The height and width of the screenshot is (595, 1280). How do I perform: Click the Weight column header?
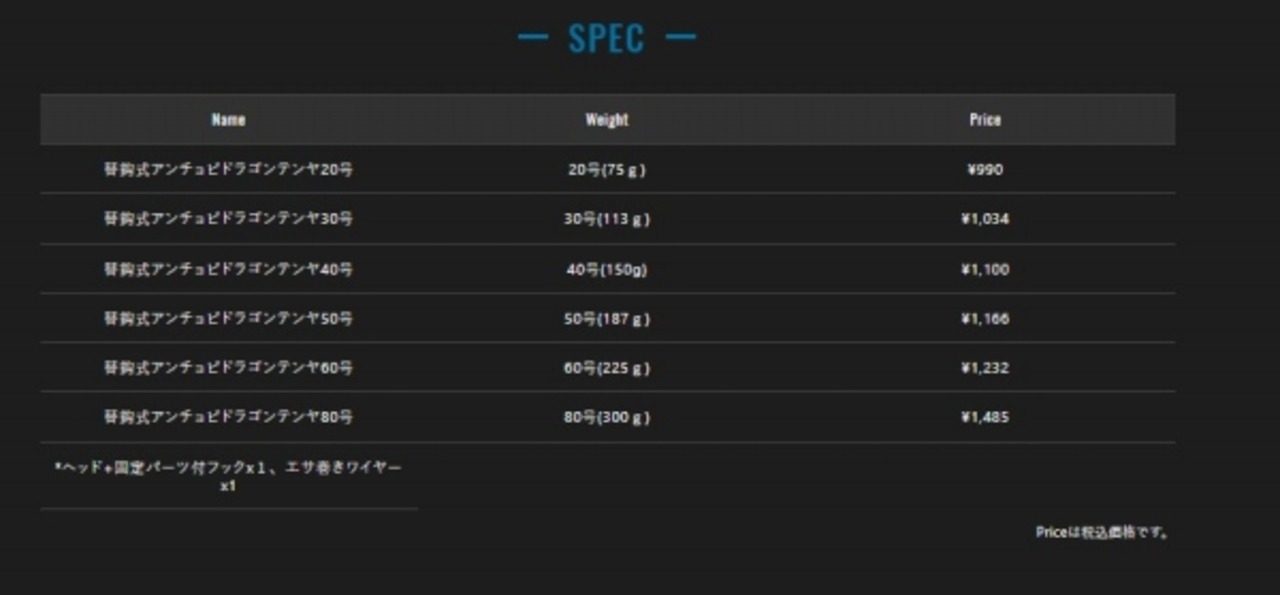coord(607,120)
